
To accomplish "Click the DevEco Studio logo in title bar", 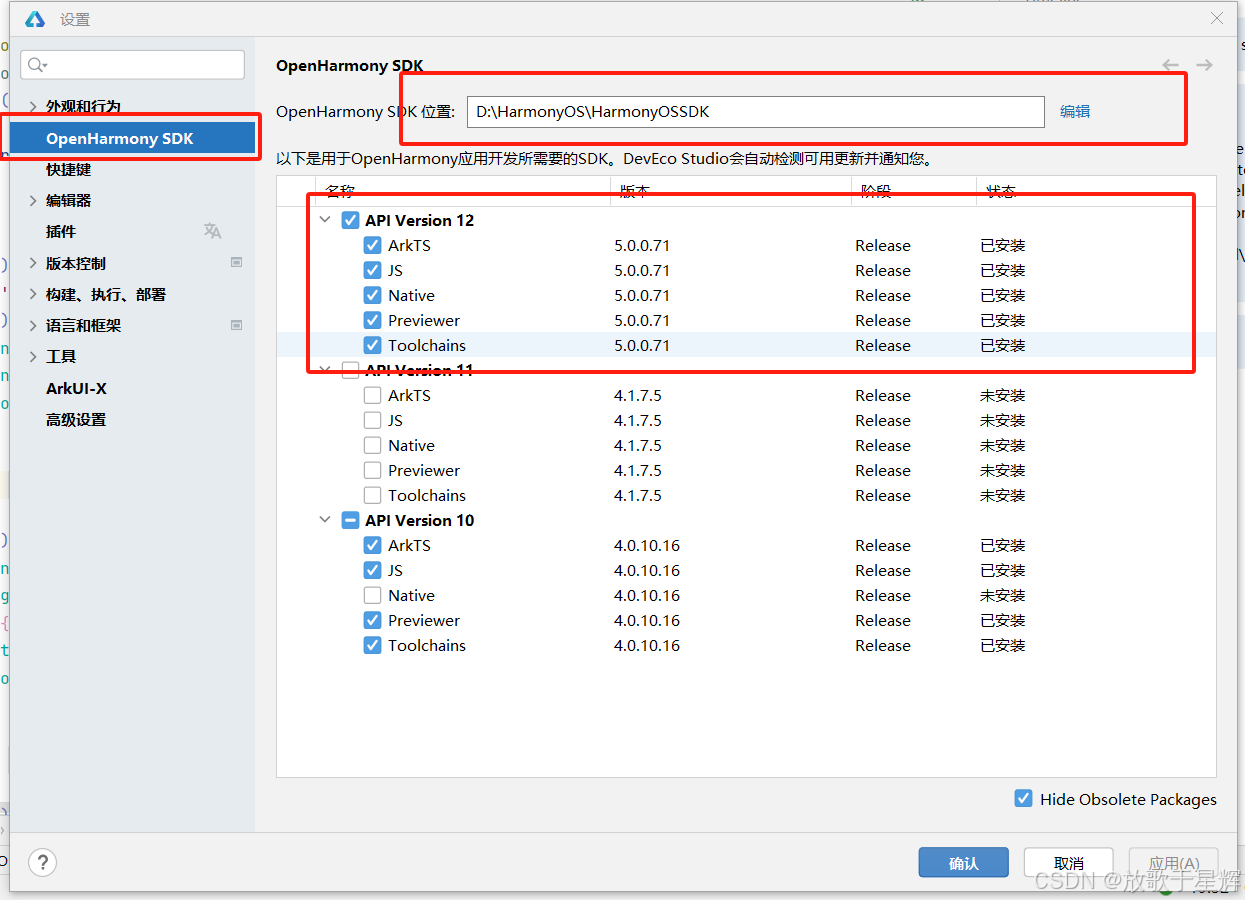I will (x=35, y=19).
